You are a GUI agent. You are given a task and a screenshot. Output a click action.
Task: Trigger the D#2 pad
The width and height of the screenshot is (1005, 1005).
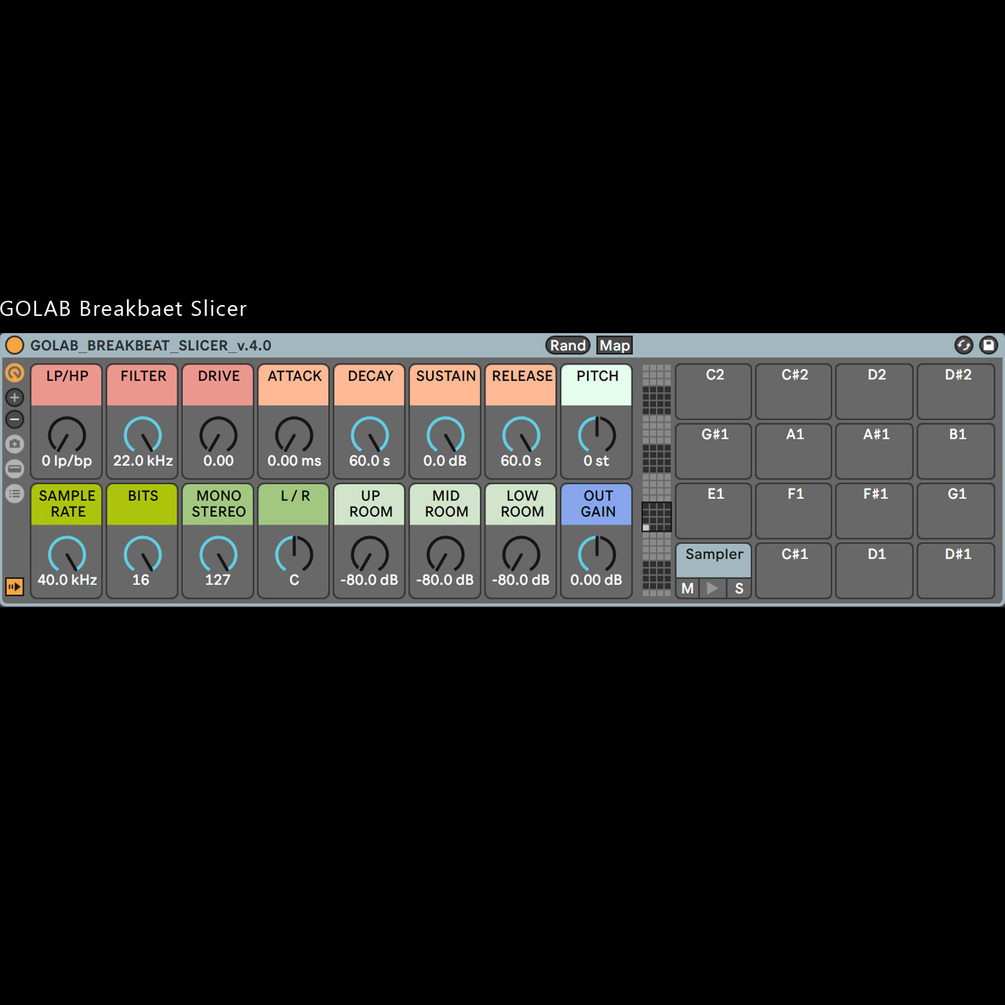point(955,390)
